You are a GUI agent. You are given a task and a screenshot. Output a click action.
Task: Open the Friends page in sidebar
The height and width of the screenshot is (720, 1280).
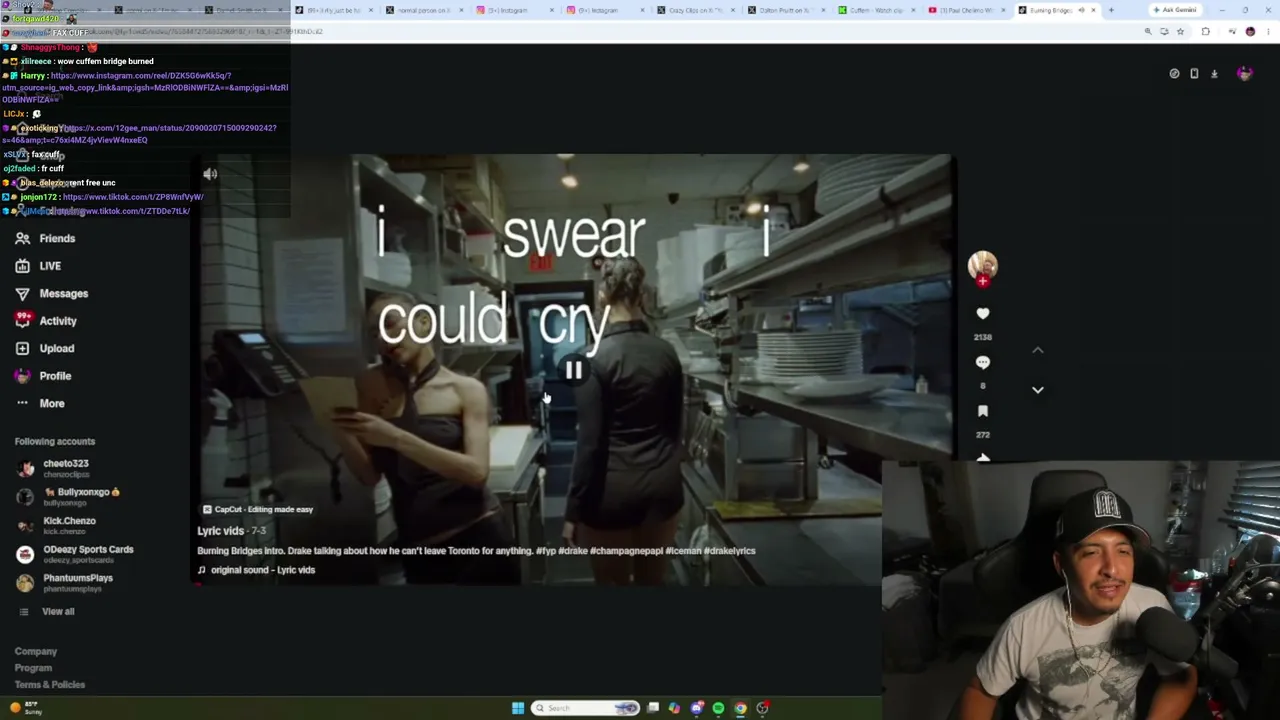pos(45,238)
